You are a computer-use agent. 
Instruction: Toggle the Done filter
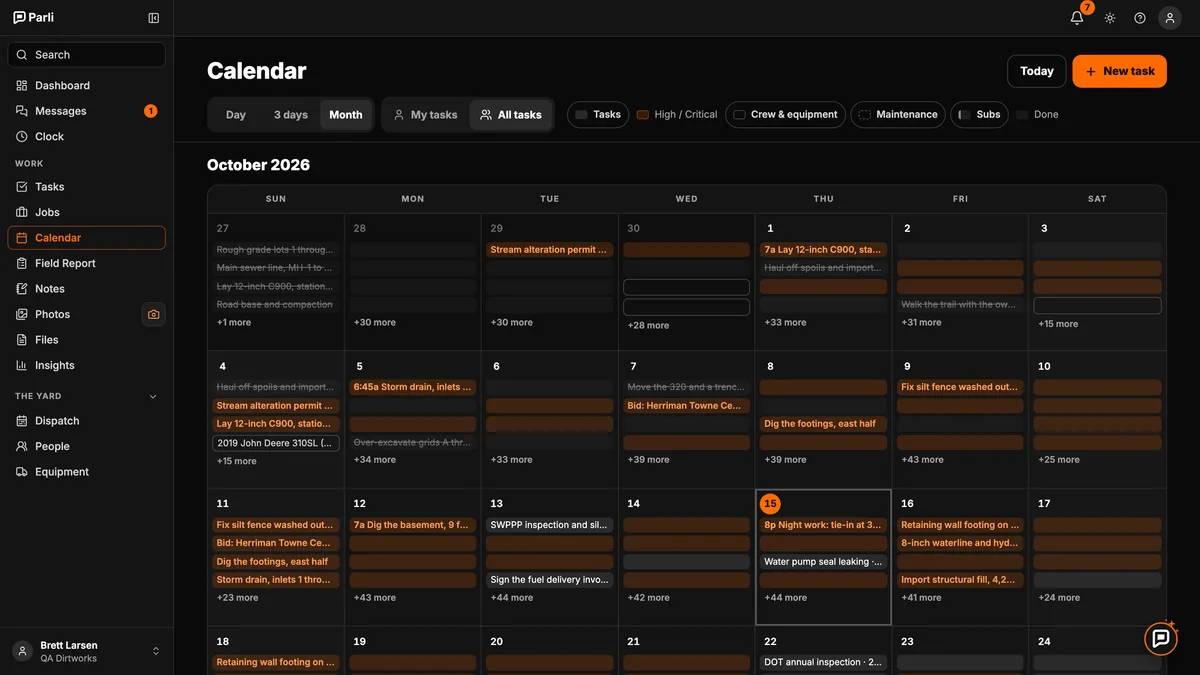click(1037, 115)
